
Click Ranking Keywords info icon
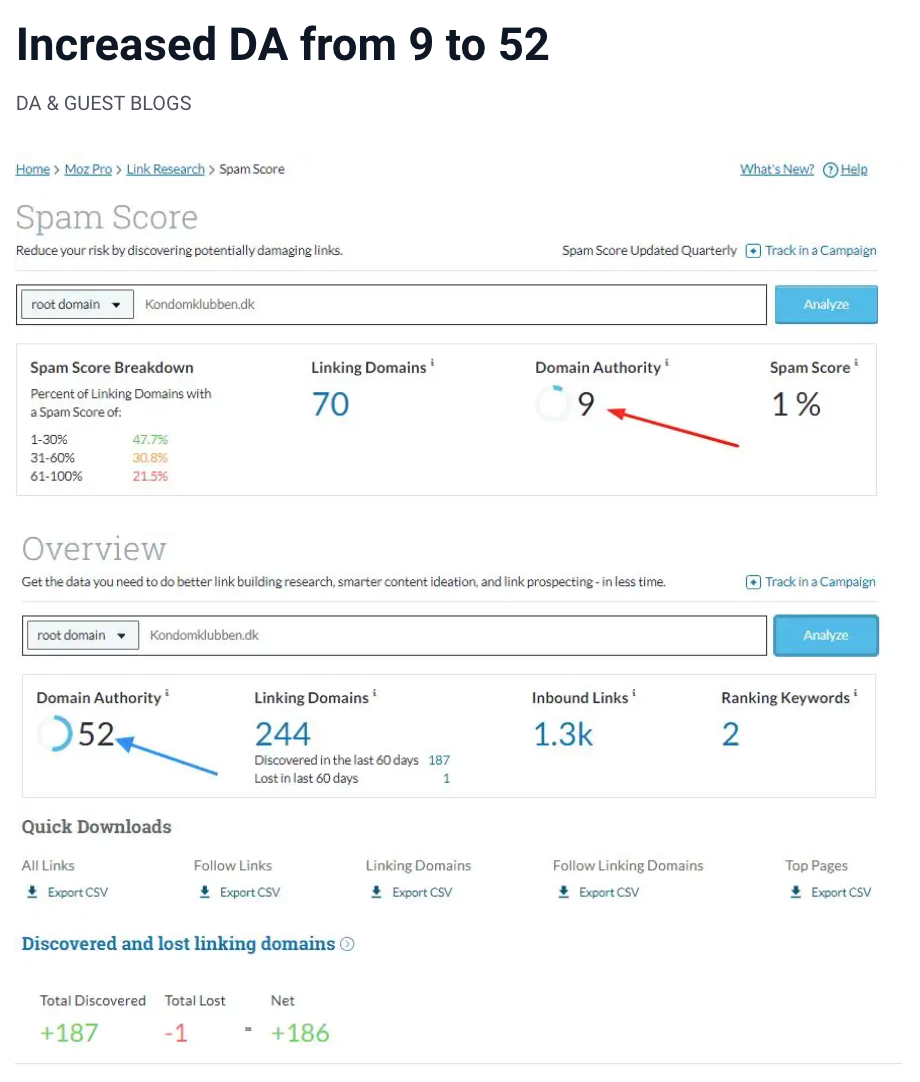pyautogui.click(x=856, y=693)
